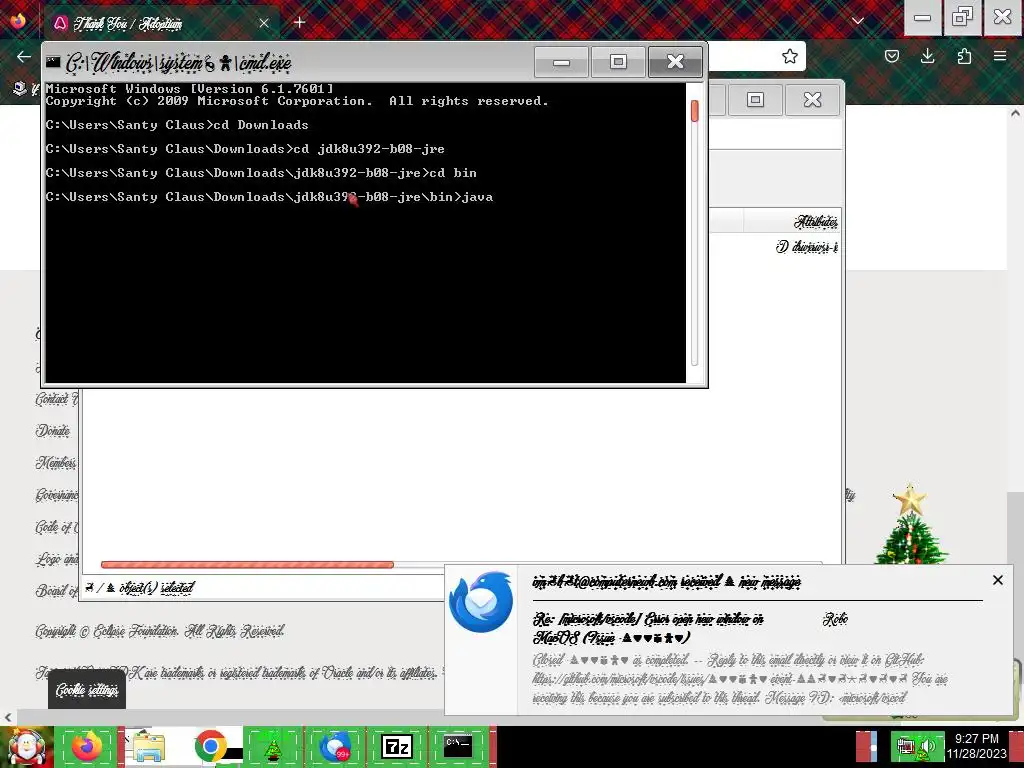Open Save to Pocket in Firefox toolbar
This screenshot has width=1024, height=768.
click(891, 56)
